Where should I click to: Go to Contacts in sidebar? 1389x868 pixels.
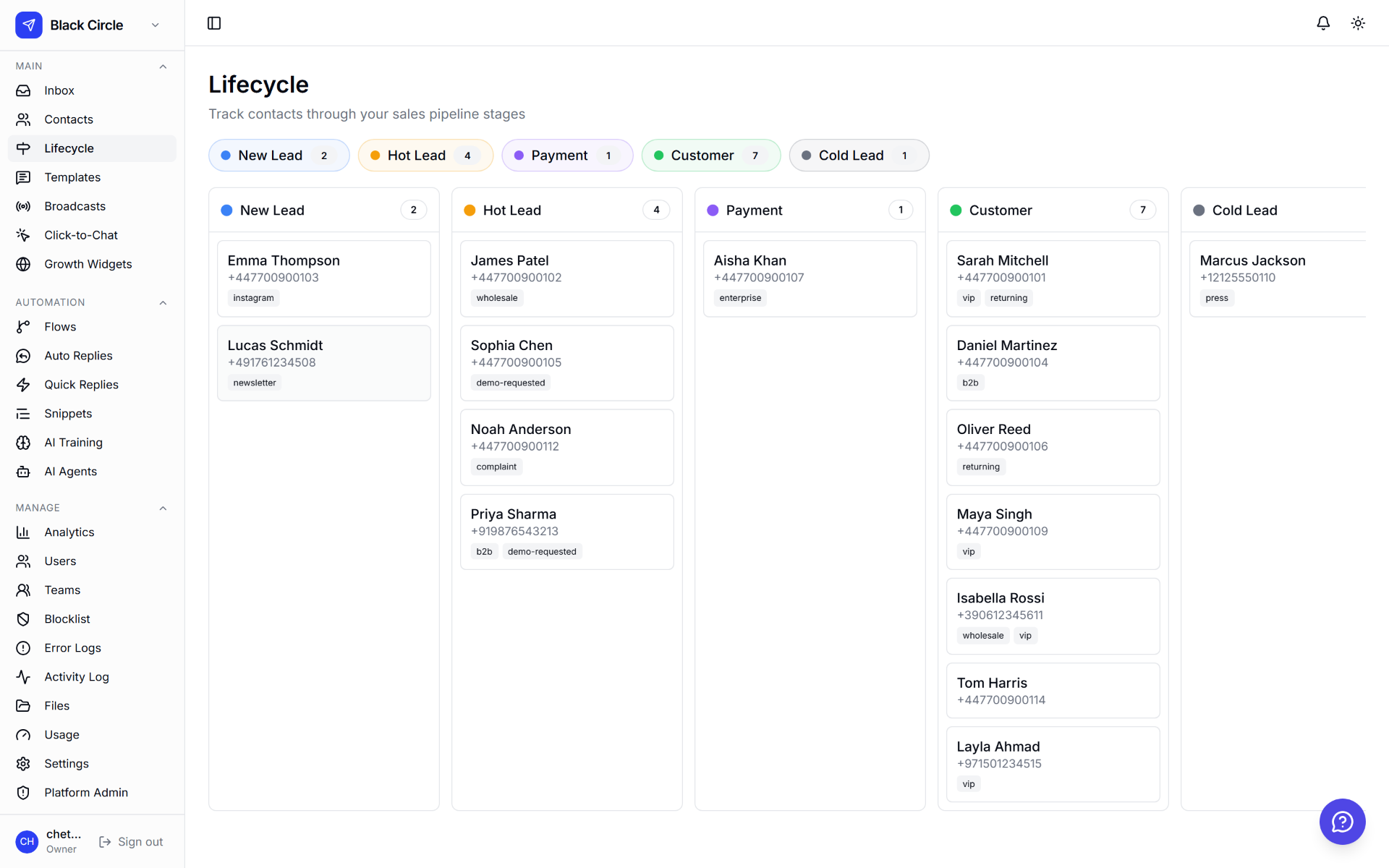92,119
